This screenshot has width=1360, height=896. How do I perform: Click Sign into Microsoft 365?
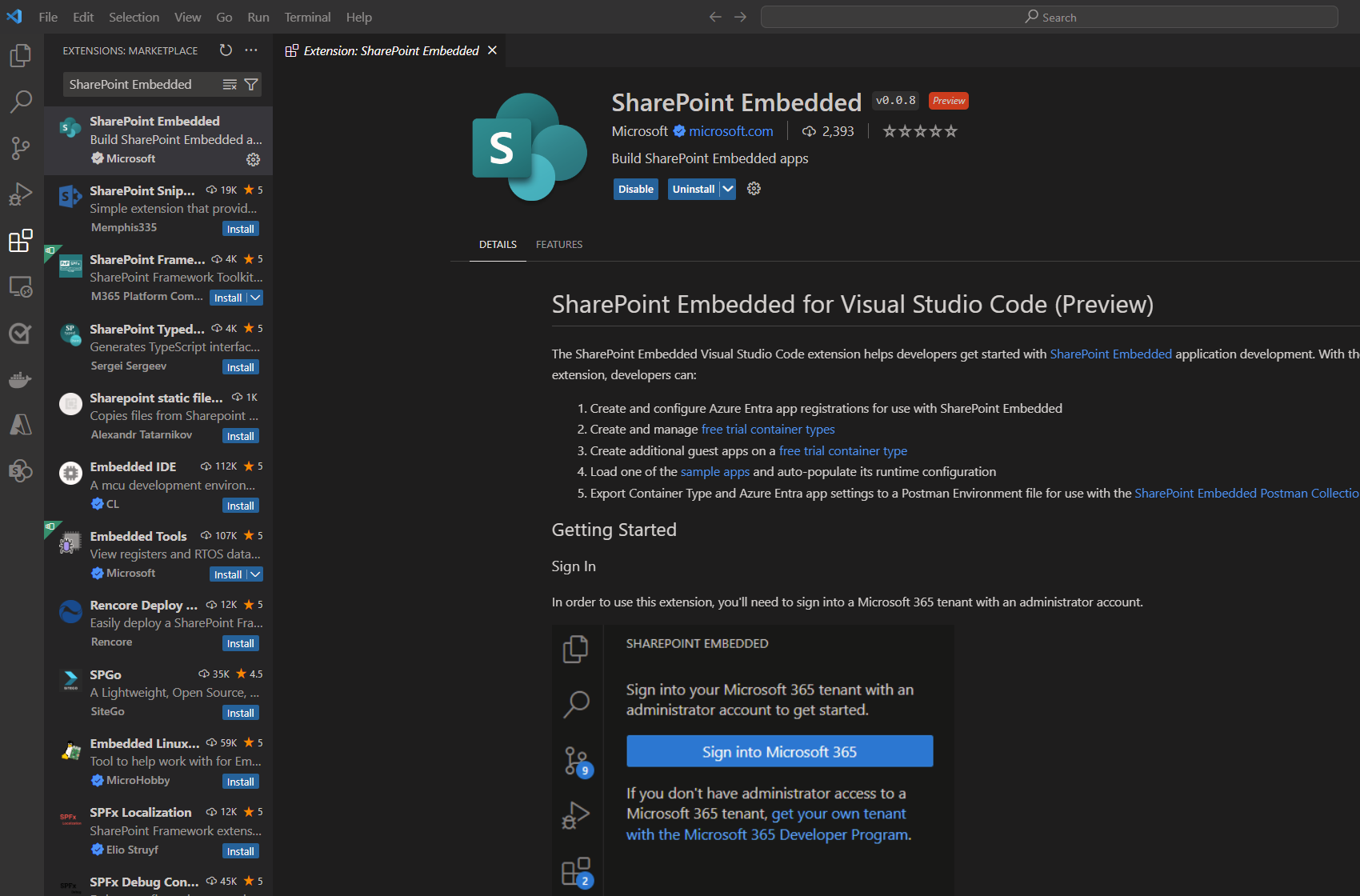pos(779,750)
